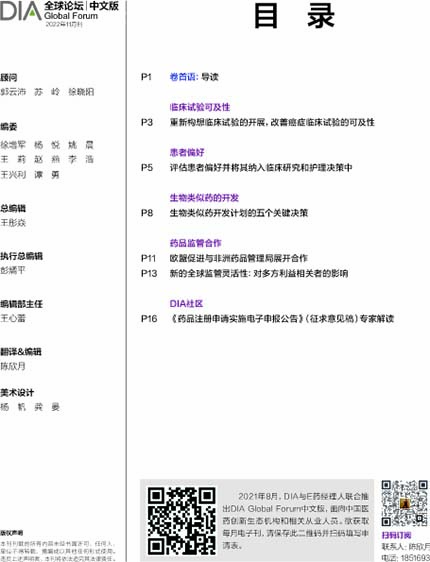
Task: Click the grey subscription info box
Action: pos(257,520)
